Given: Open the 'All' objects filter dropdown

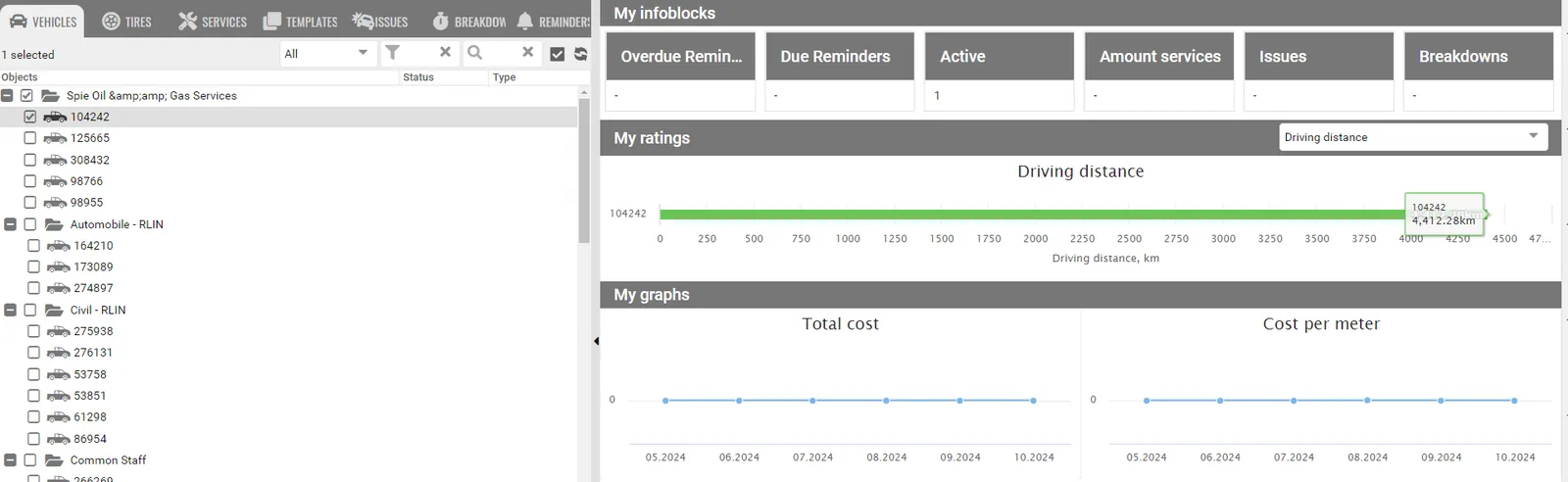Looking at the screenshot, I should coord(328,53).
